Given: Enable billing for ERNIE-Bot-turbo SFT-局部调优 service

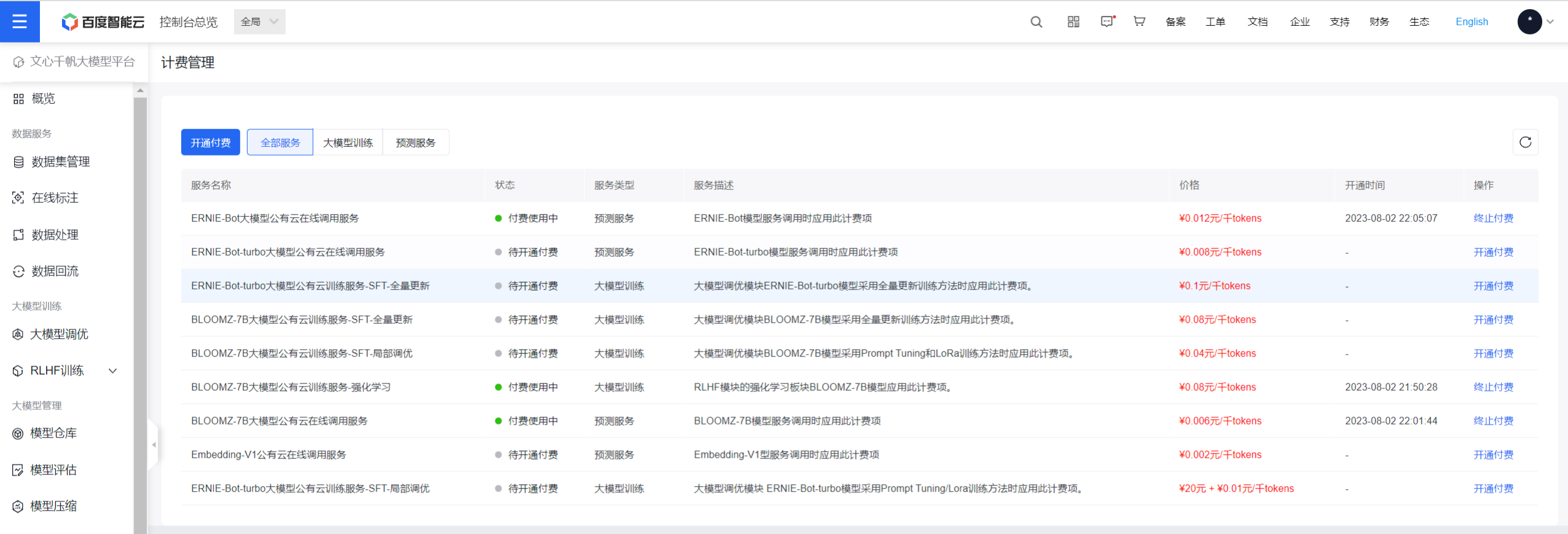Looking at the screenshot, I should tap(1493, 489).
